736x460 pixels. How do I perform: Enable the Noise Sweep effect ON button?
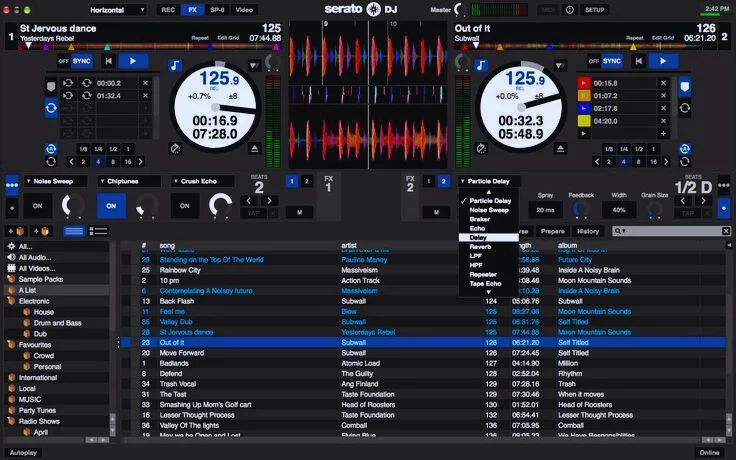(38, 206)
